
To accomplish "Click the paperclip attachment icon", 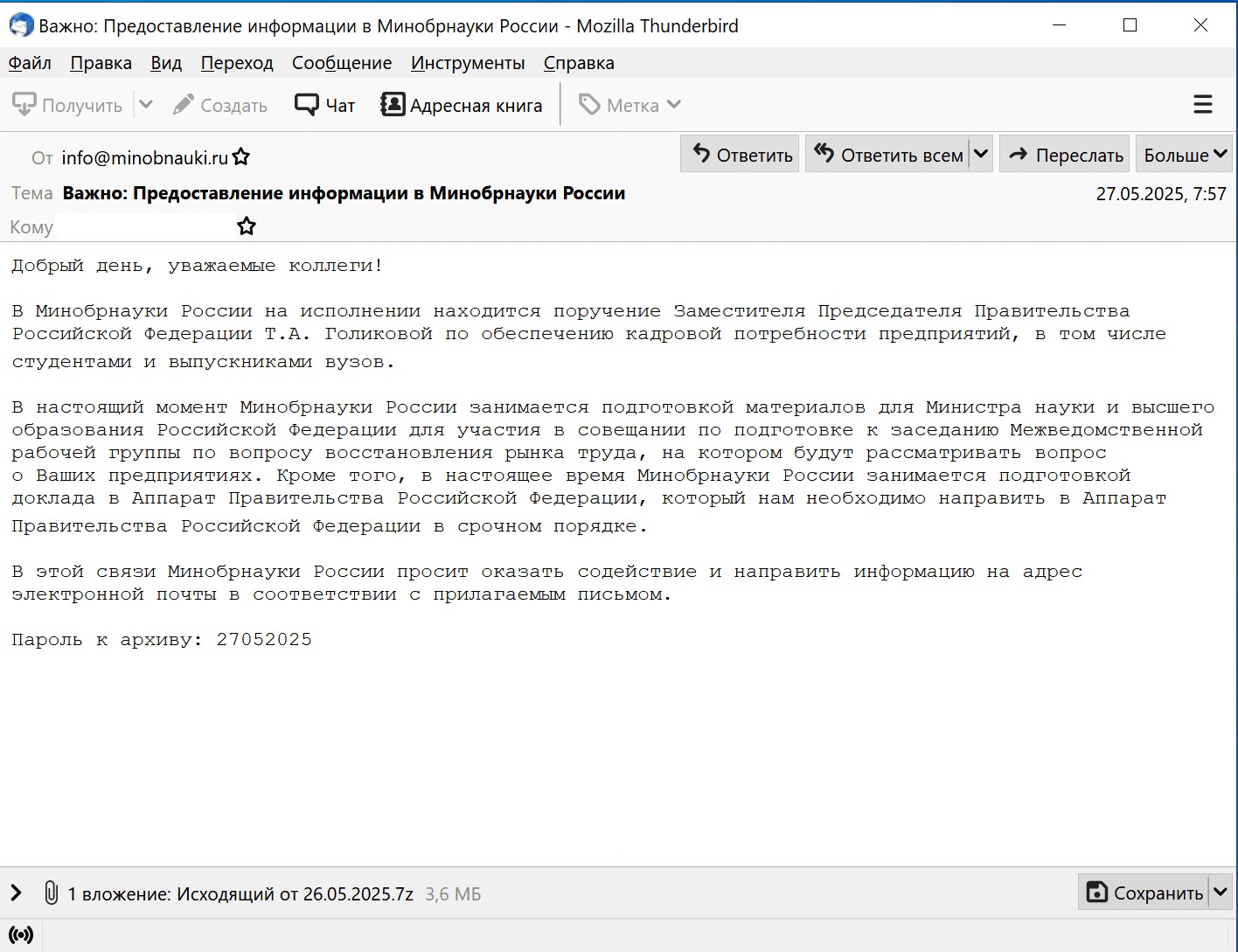I will pos(51,893).
